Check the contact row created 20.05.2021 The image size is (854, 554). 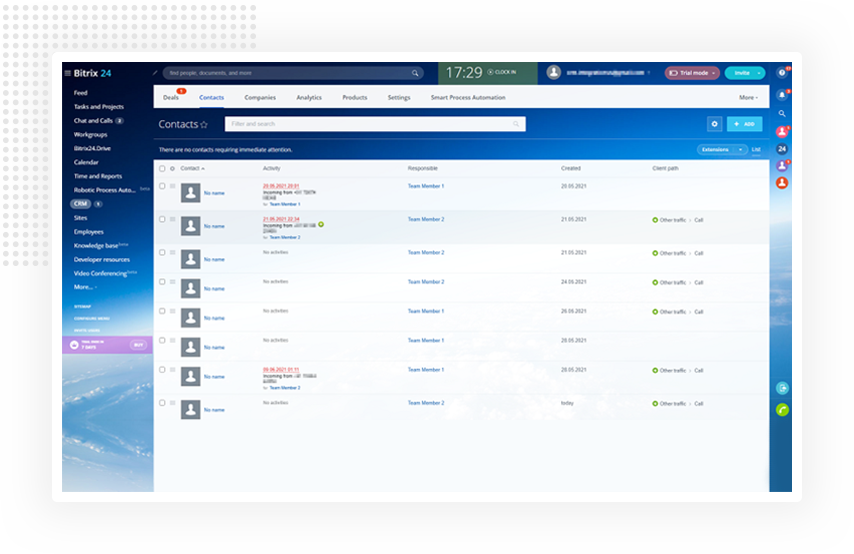point(162,186)
